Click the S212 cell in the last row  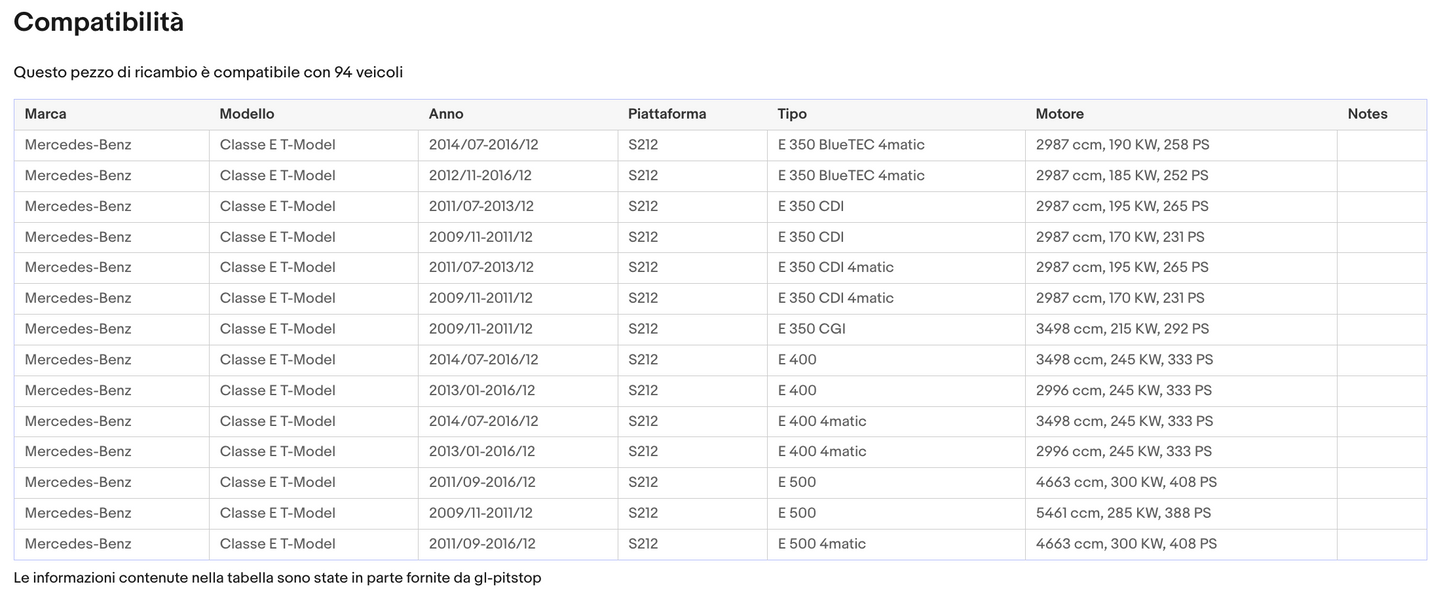pos(643,544)
